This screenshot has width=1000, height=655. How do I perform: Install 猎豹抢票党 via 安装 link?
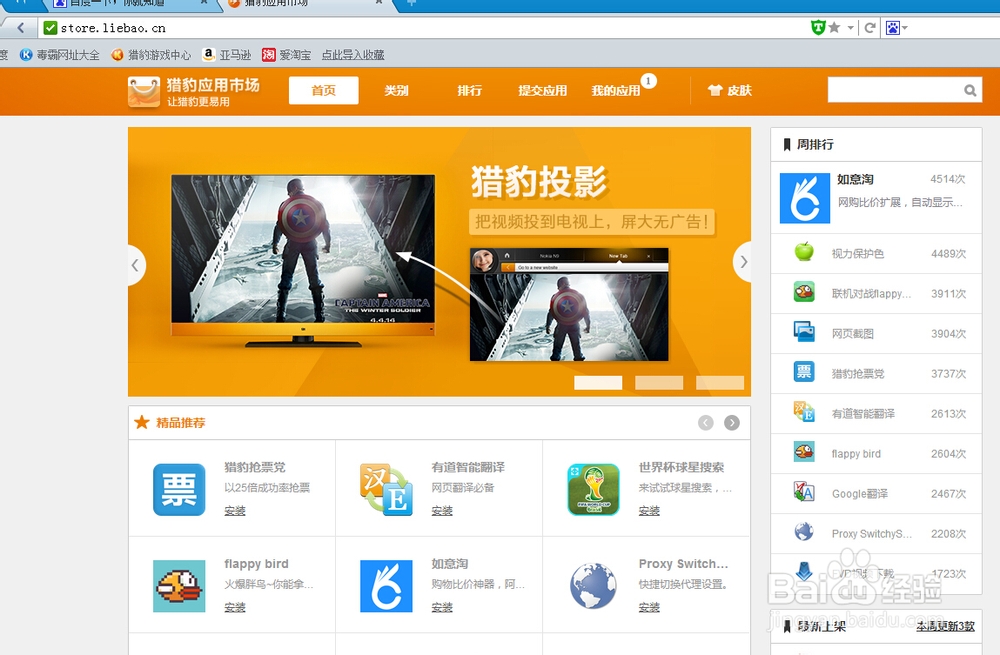click(x=235, y=511)
